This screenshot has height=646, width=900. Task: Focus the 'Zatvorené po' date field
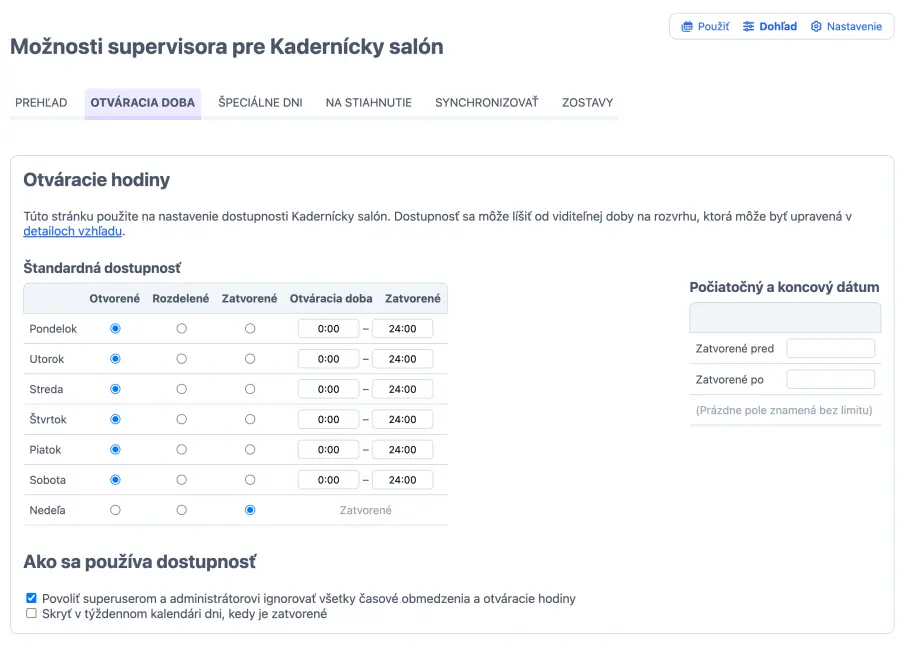click(x=830, y=380)
